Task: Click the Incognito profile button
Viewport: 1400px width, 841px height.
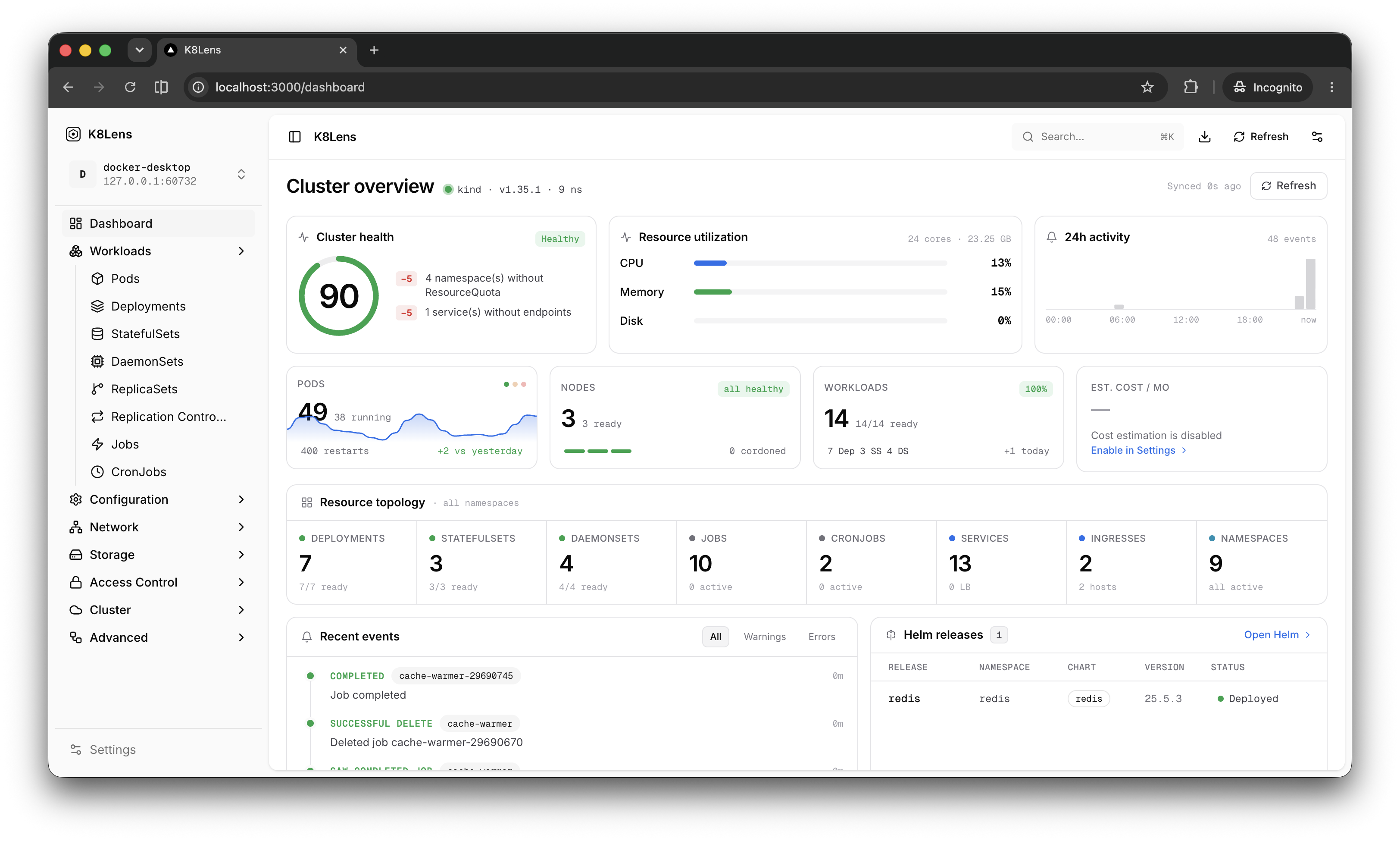Action: point(1268,87)
